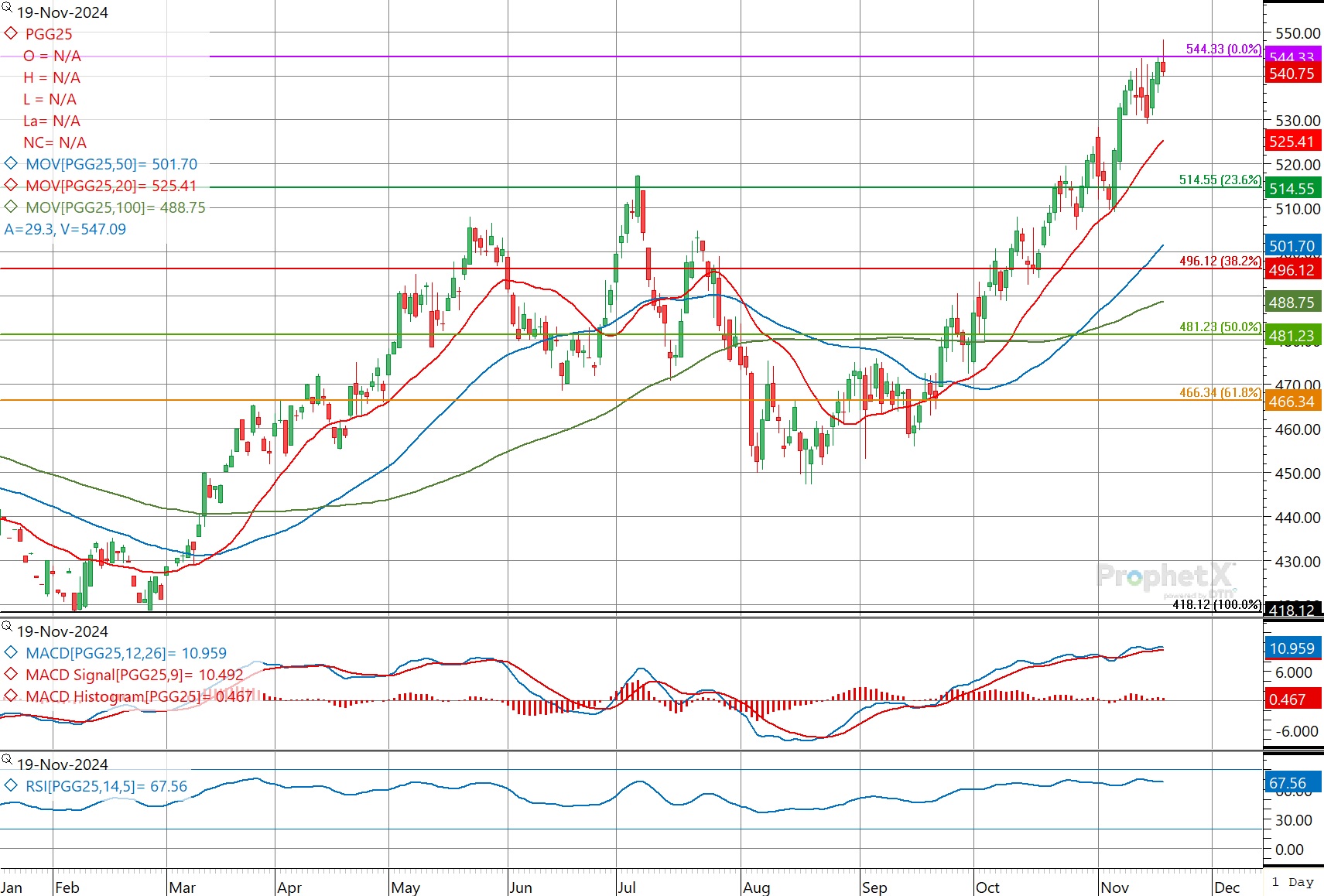Select the MOV[PGG25,100]= 488.75 legend text
This screenshot has width=1324, height=896.
pyautogui.click(x=115, y=207)
